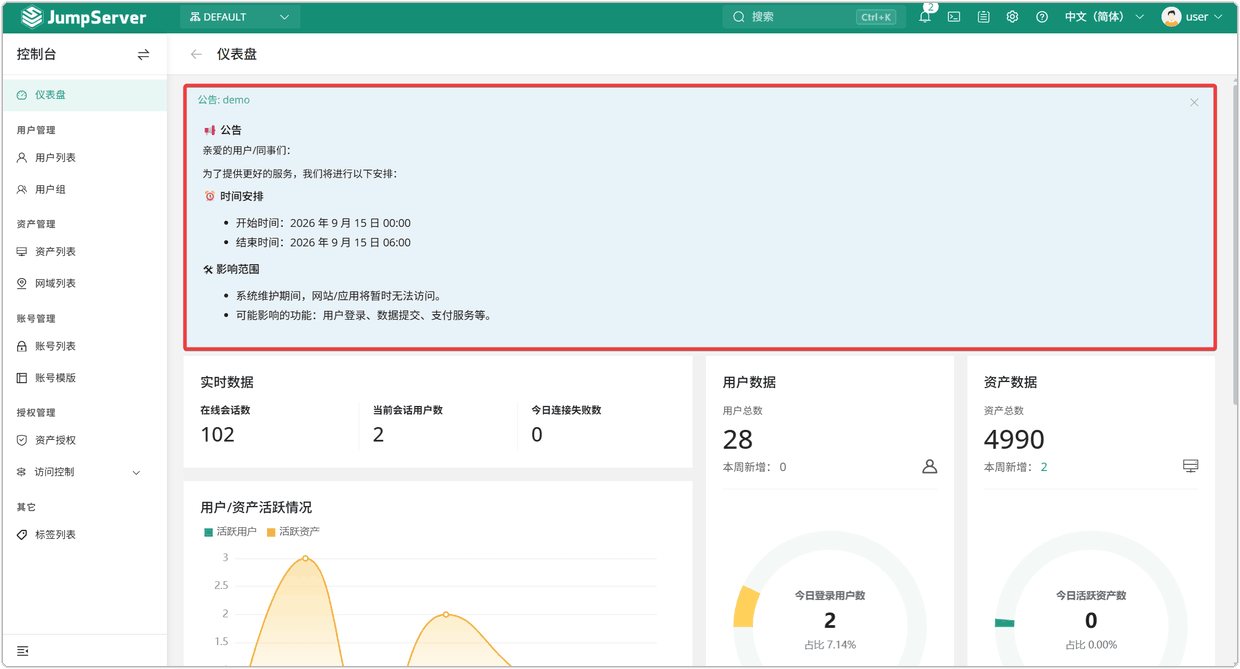This screenshot has width=1240, height=669.
Task: Click the monitor icon in 资产数据 card
Action: tap(1190, 467)
